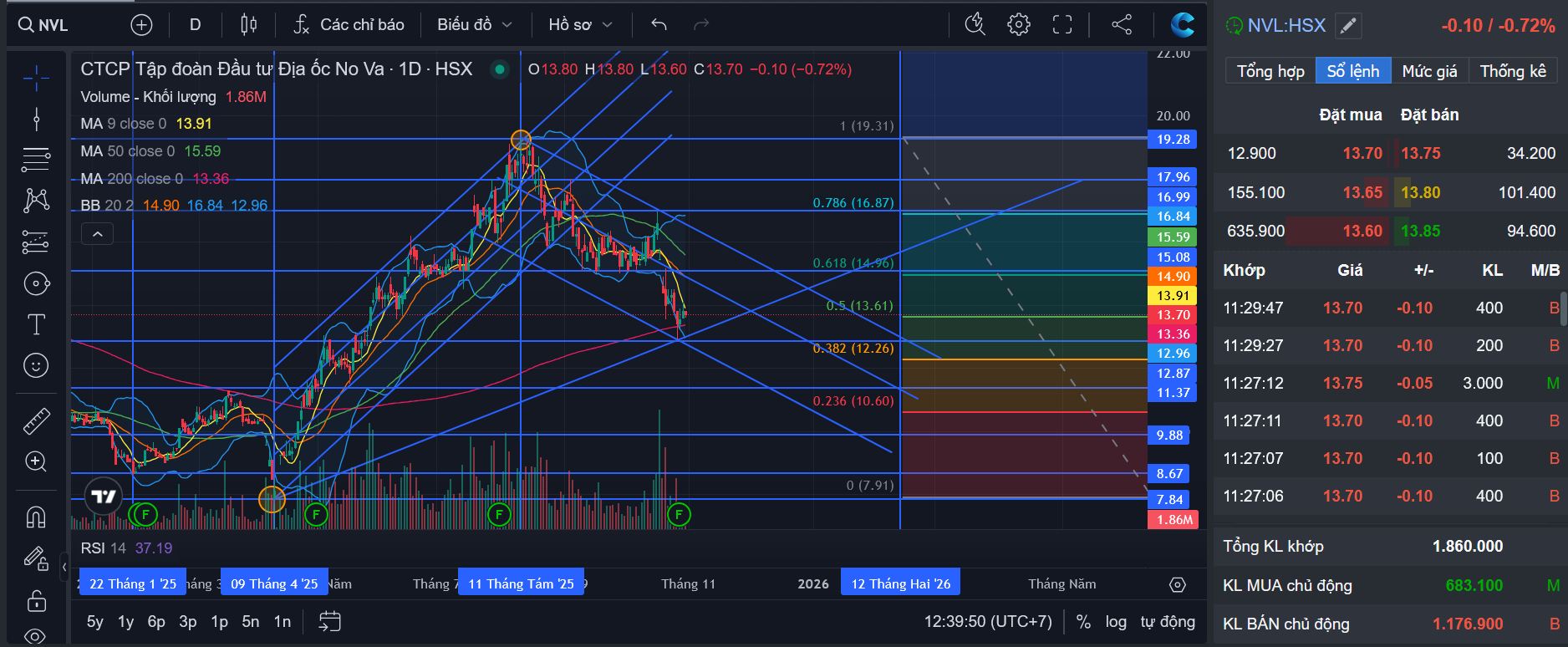Switch to the Tổng hợp tab
Screen dimensions: 1568x647
coord(1270,71)
